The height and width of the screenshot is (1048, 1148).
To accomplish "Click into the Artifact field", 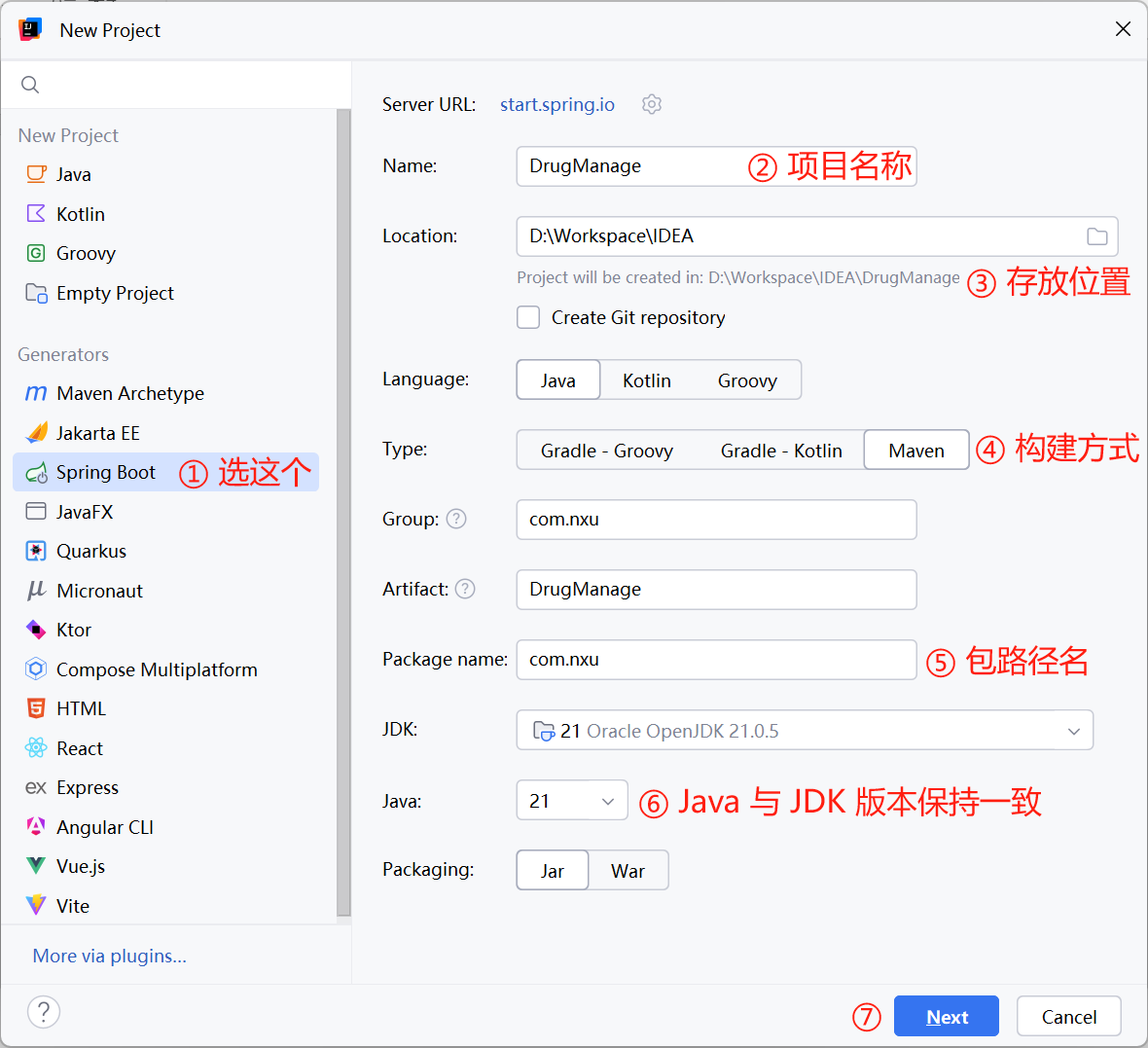I will 716,590.
